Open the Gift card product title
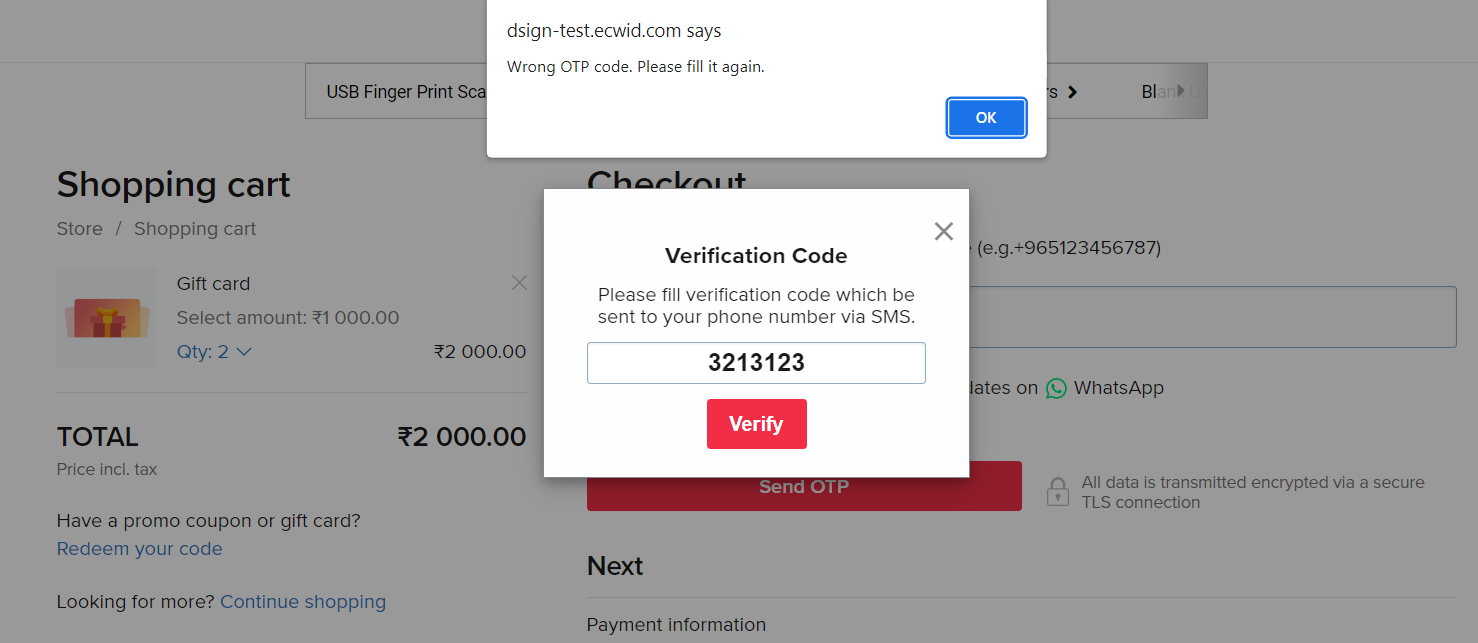 (x=213, y=284)
